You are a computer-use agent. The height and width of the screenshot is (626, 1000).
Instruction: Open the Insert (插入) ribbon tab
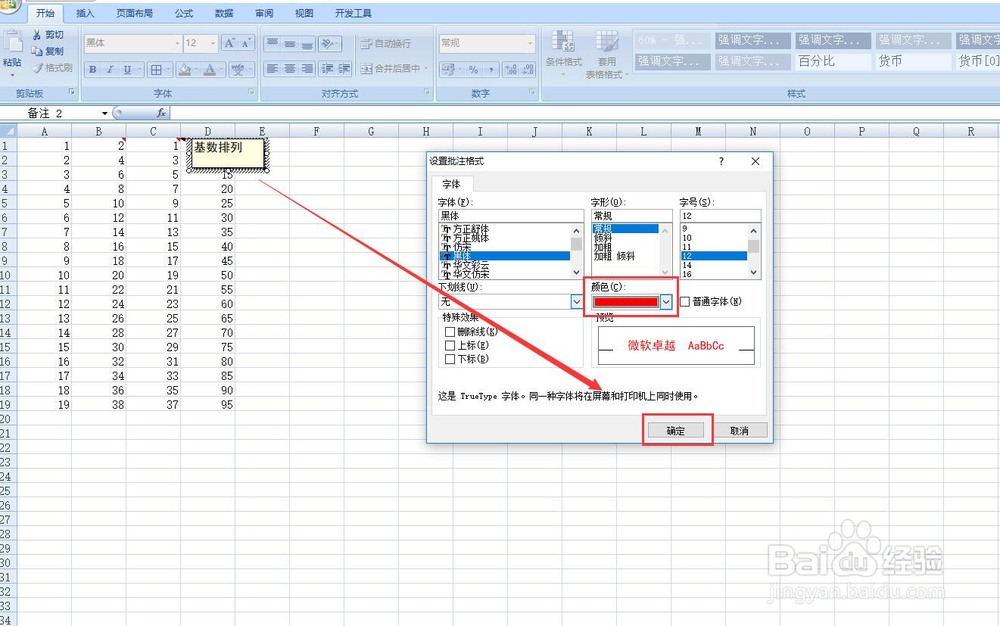[85, 13]
